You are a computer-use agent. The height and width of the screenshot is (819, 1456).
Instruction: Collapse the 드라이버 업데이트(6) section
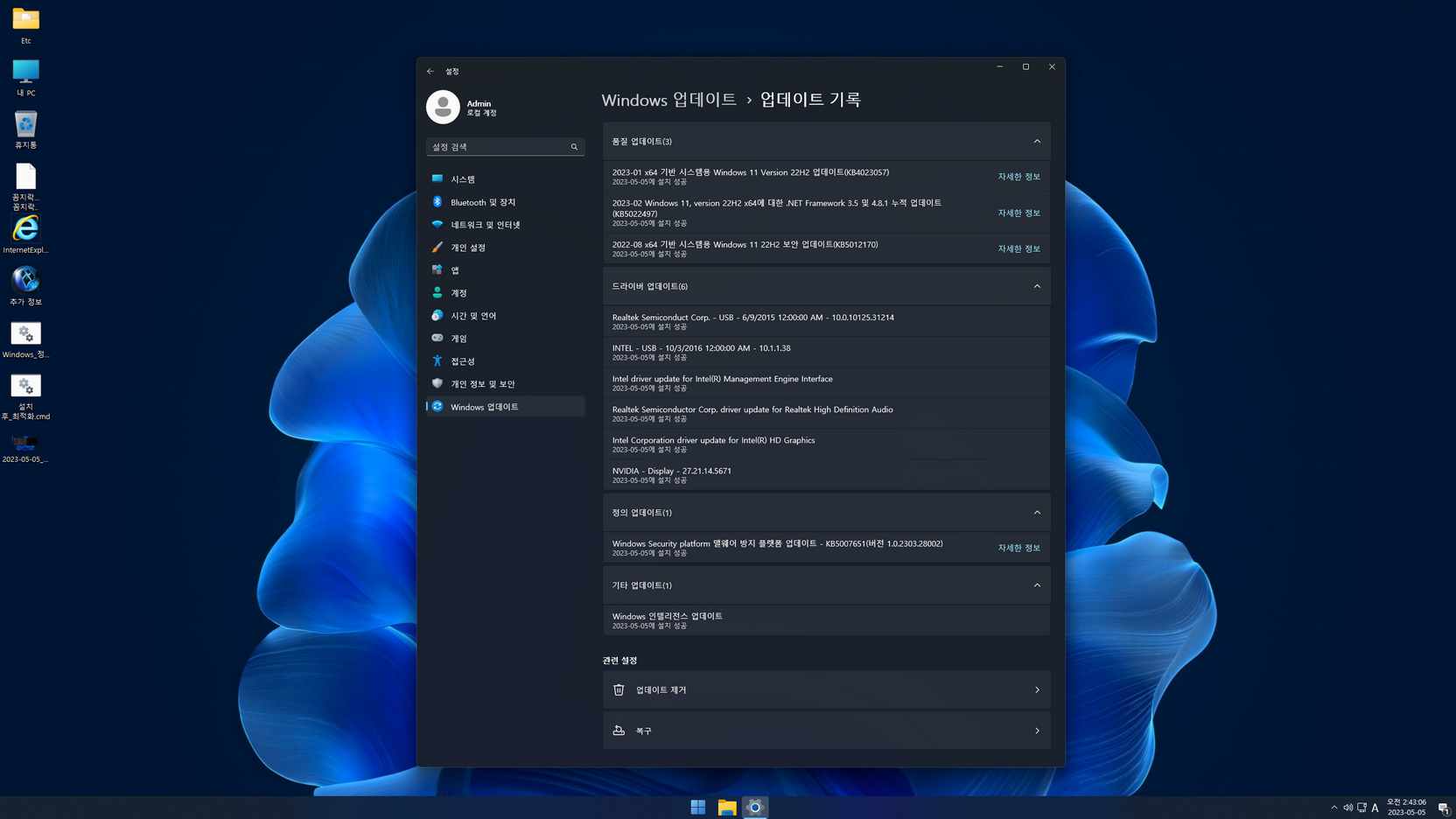click(1037, 286)
